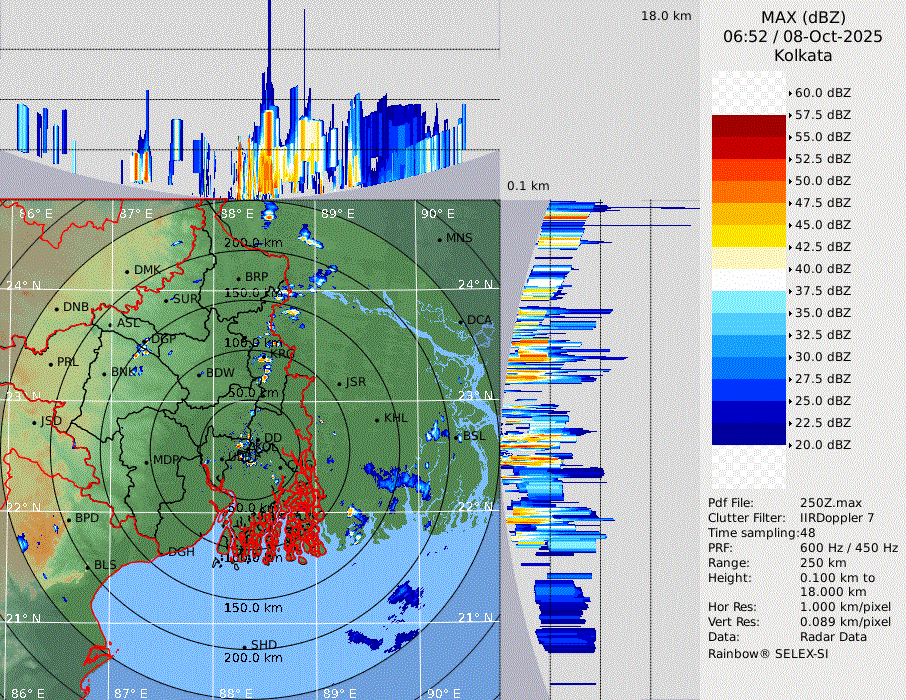Click the darkest navy 20.0 dBZ swatch

[x=749, y=433]
